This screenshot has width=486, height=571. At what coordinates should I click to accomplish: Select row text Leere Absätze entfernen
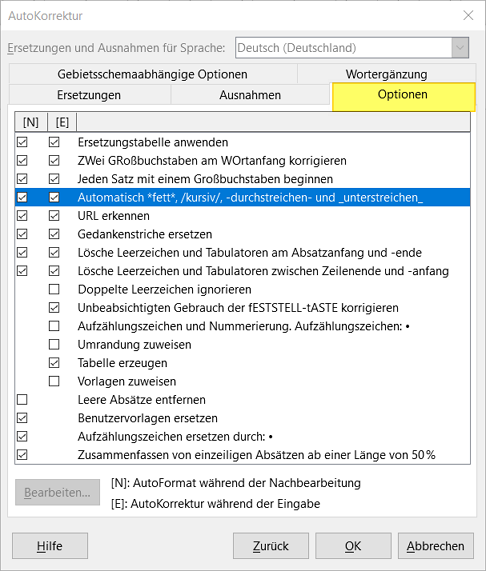(x=142, y=399)
